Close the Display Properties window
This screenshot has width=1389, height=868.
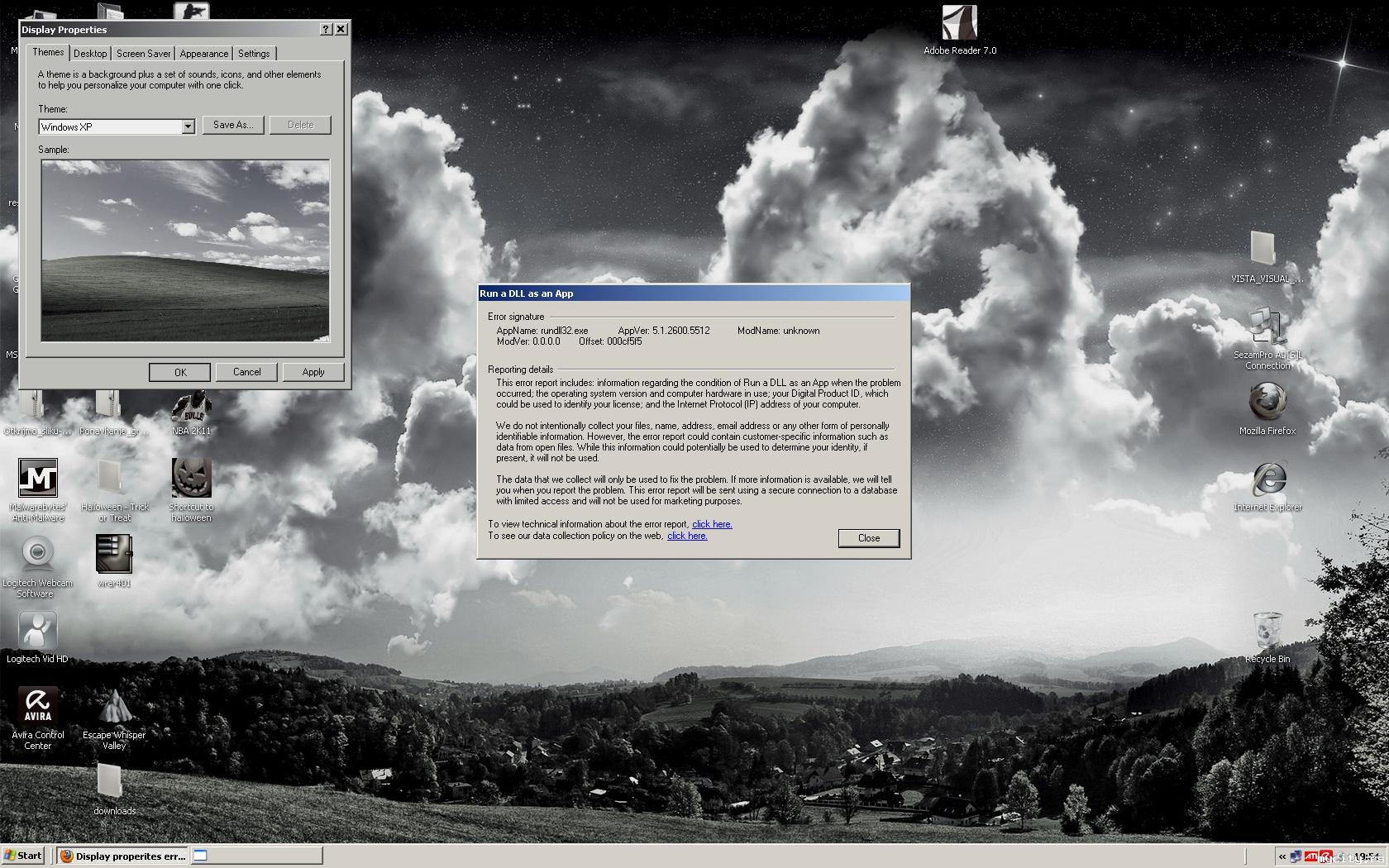tap(341, 29)
